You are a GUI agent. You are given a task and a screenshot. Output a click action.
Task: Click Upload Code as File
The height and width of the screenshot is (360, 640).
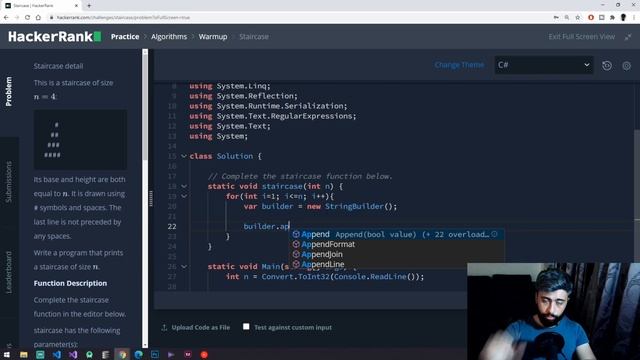pos(196,327)
